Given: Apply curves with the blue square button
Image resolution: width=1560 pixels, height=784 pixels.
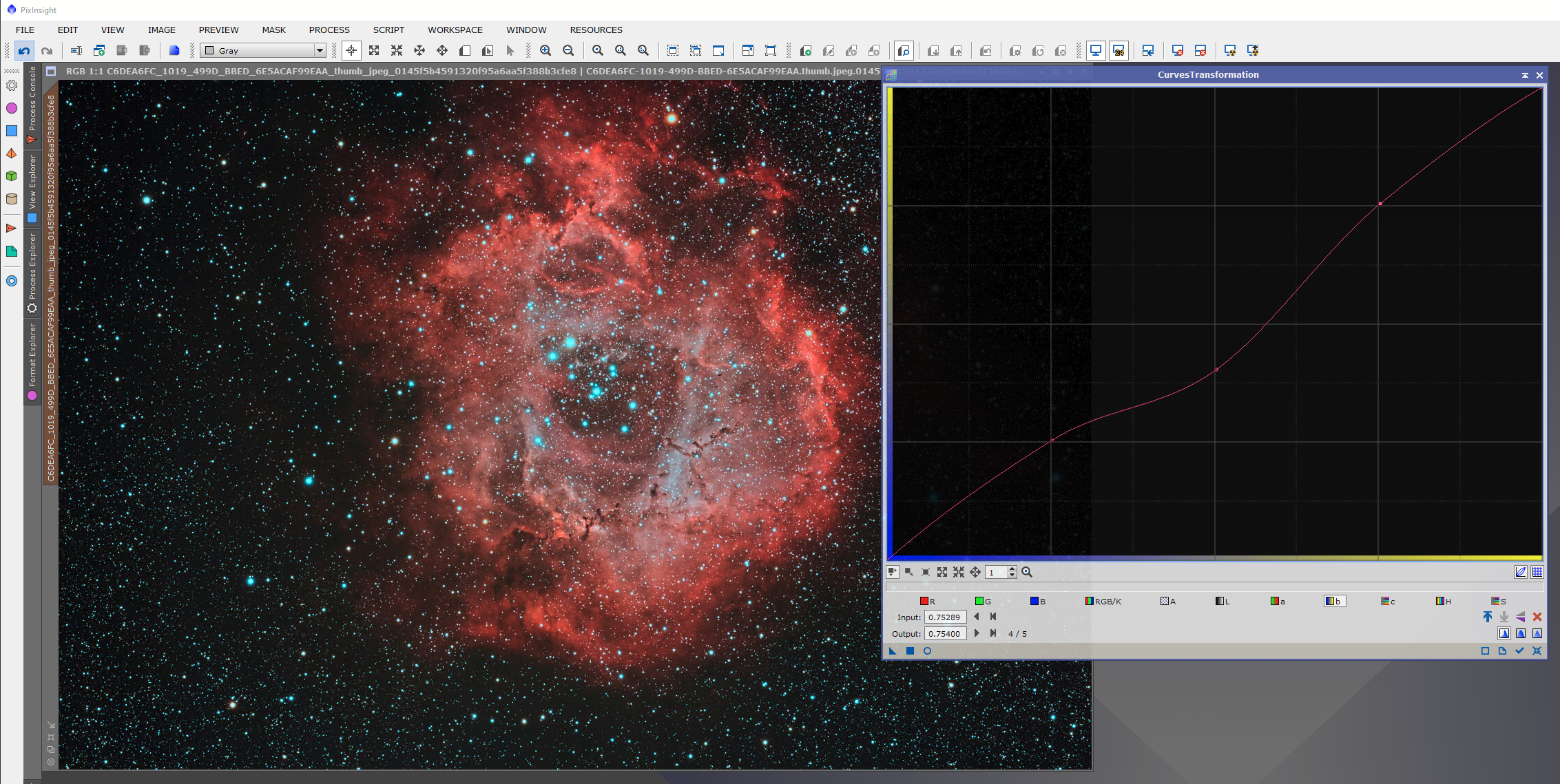Looking at the screenshot, I should pyautogui.click(x=910, y=650).
